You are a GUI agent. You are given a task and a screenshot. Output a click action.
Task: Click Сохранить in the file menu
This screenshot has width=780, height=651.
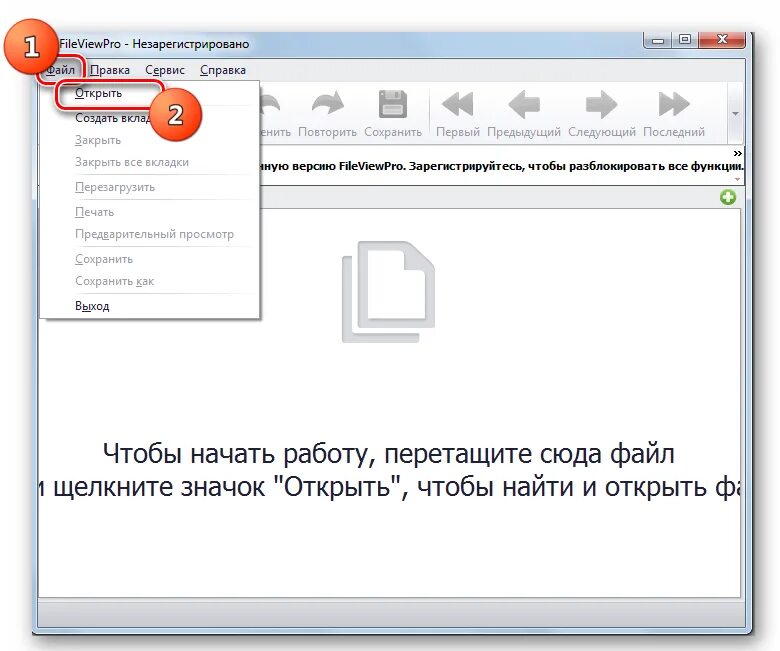[x=149, y=259]
